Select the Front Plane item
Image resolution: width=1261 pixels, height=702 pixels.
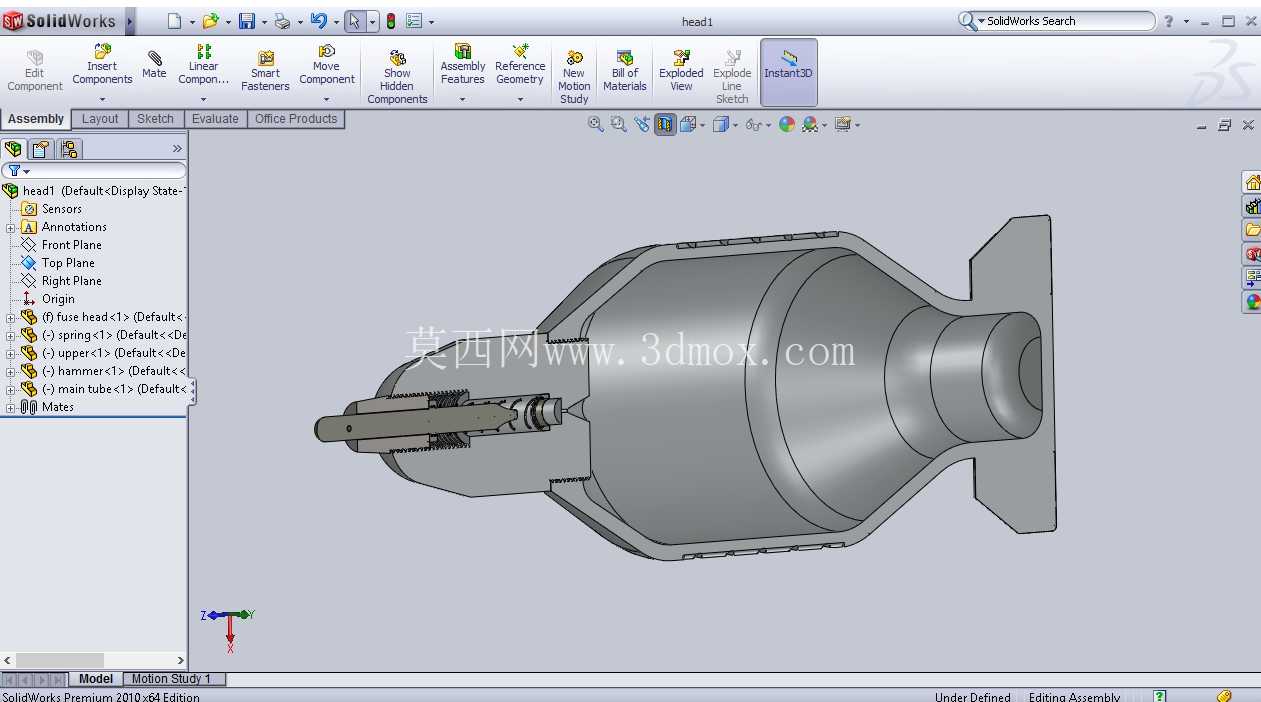pyautogui.click(x=71, y=245)
